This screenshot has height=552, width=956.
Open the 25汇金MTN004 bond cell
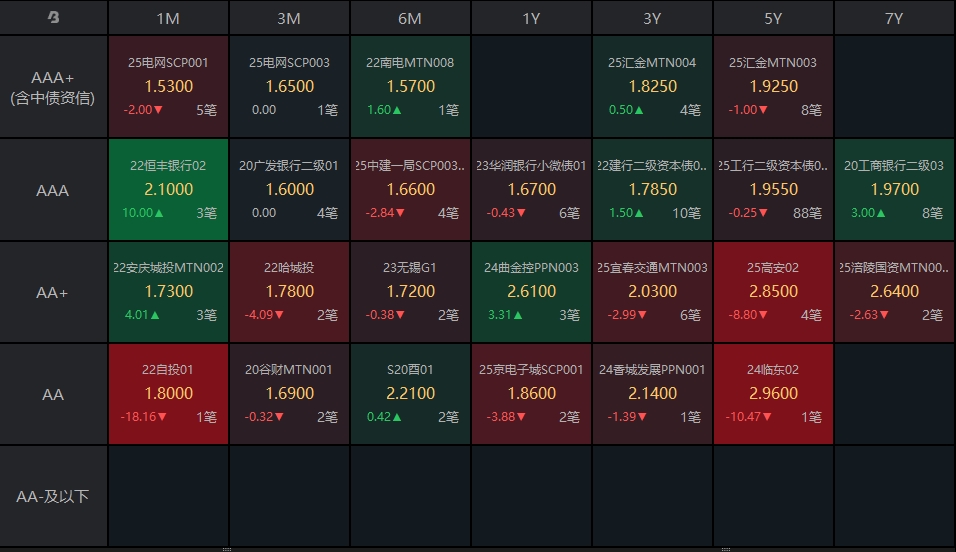coord(652,87)
